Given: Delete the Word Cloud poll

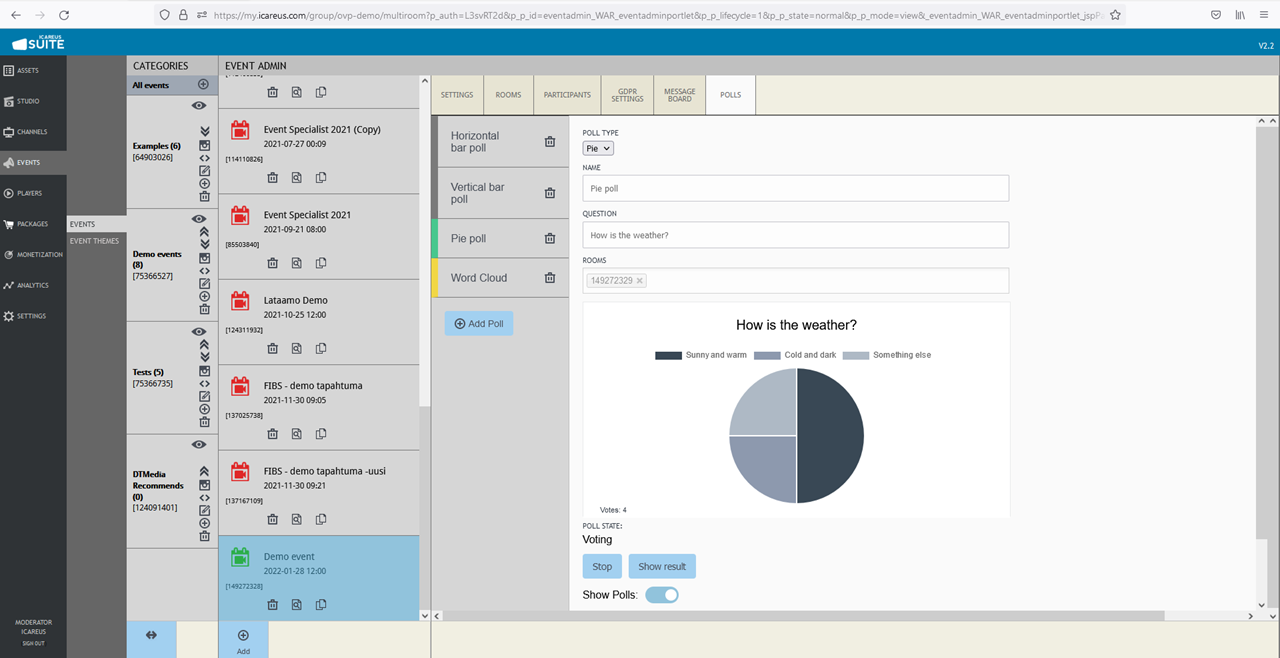Looking at the screenshot, I should 549,278.
